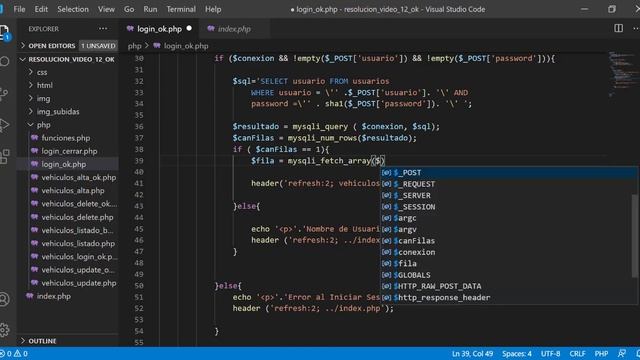Click the unsaved dot on login_ok.php tab
This screenshot has width=640, height=360.
(x=189, y=28)
